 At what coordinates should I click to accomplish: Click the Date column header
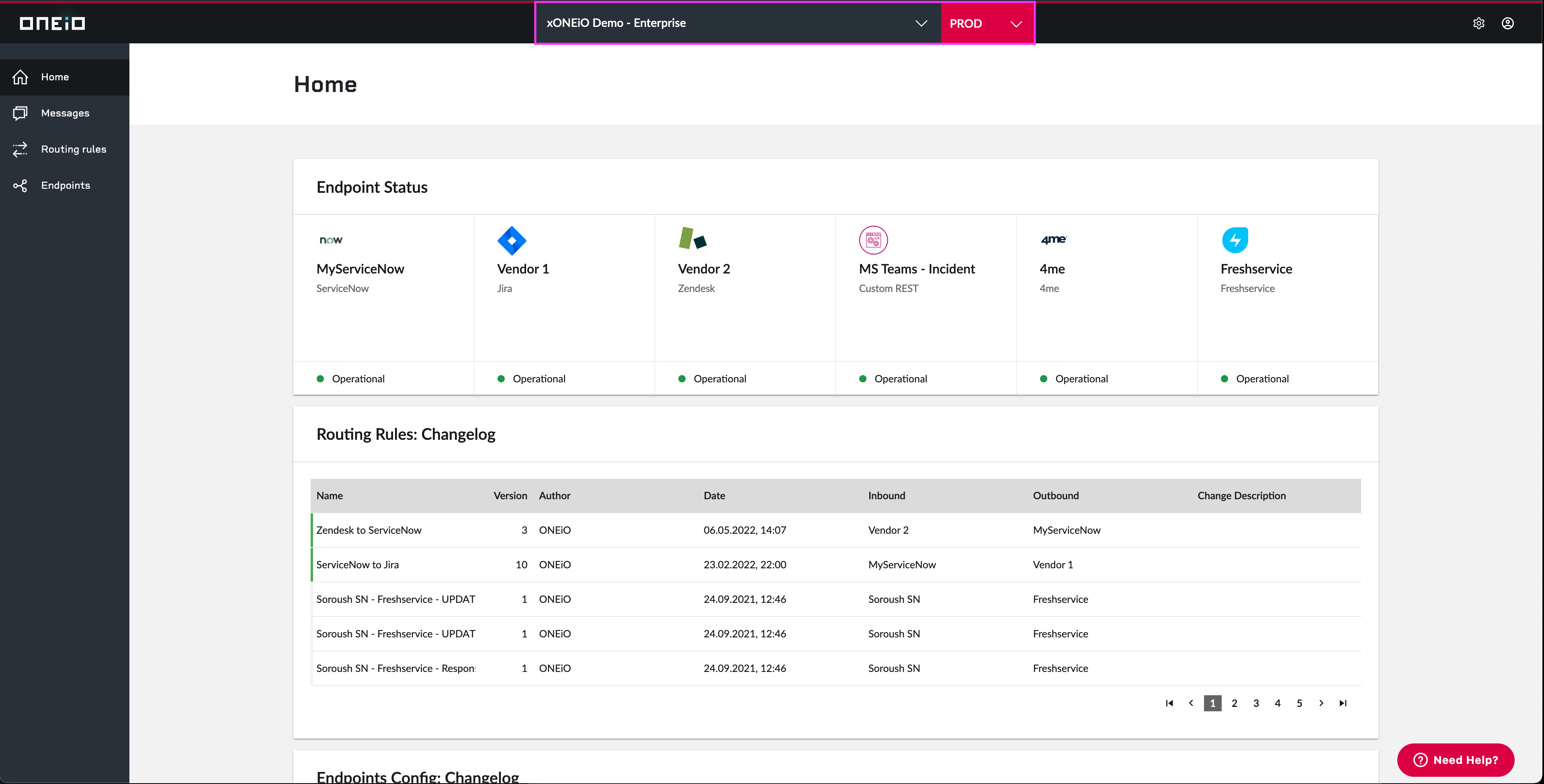(x=714, y=495)
